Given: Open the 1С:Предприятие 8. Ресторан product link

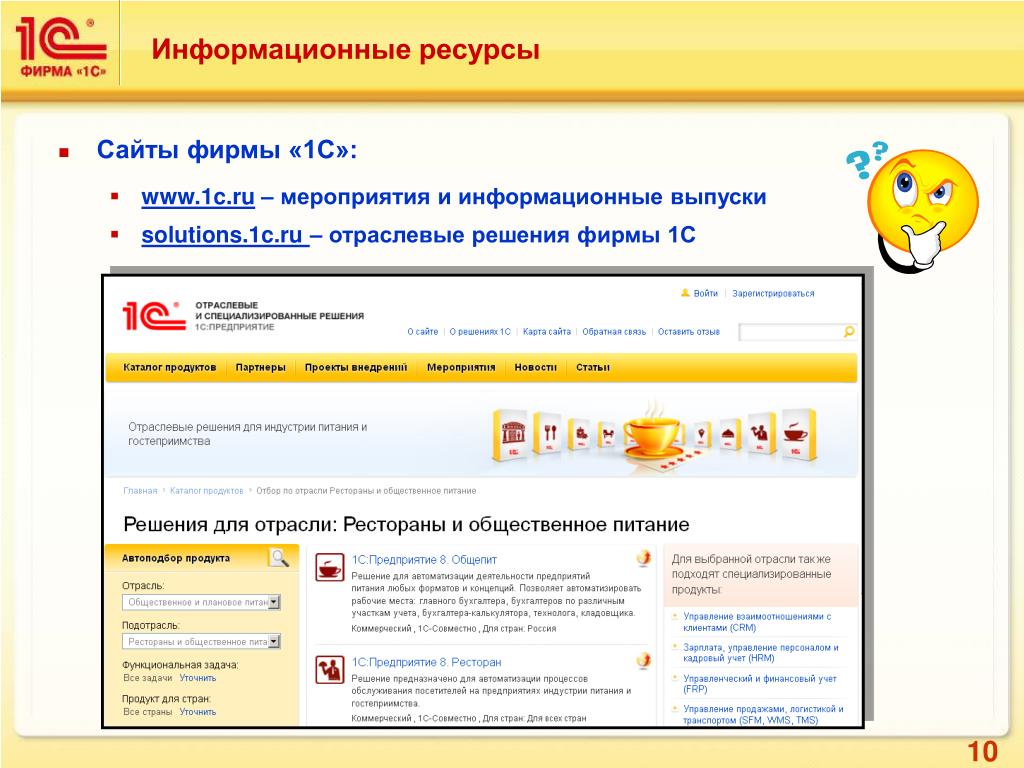Looking at the screenshot, I should click(426, 662).
